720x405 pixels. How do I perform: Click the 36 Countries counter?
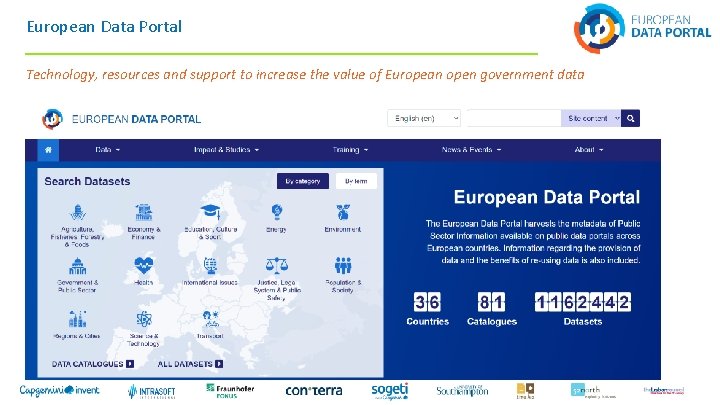click(427, 309)
